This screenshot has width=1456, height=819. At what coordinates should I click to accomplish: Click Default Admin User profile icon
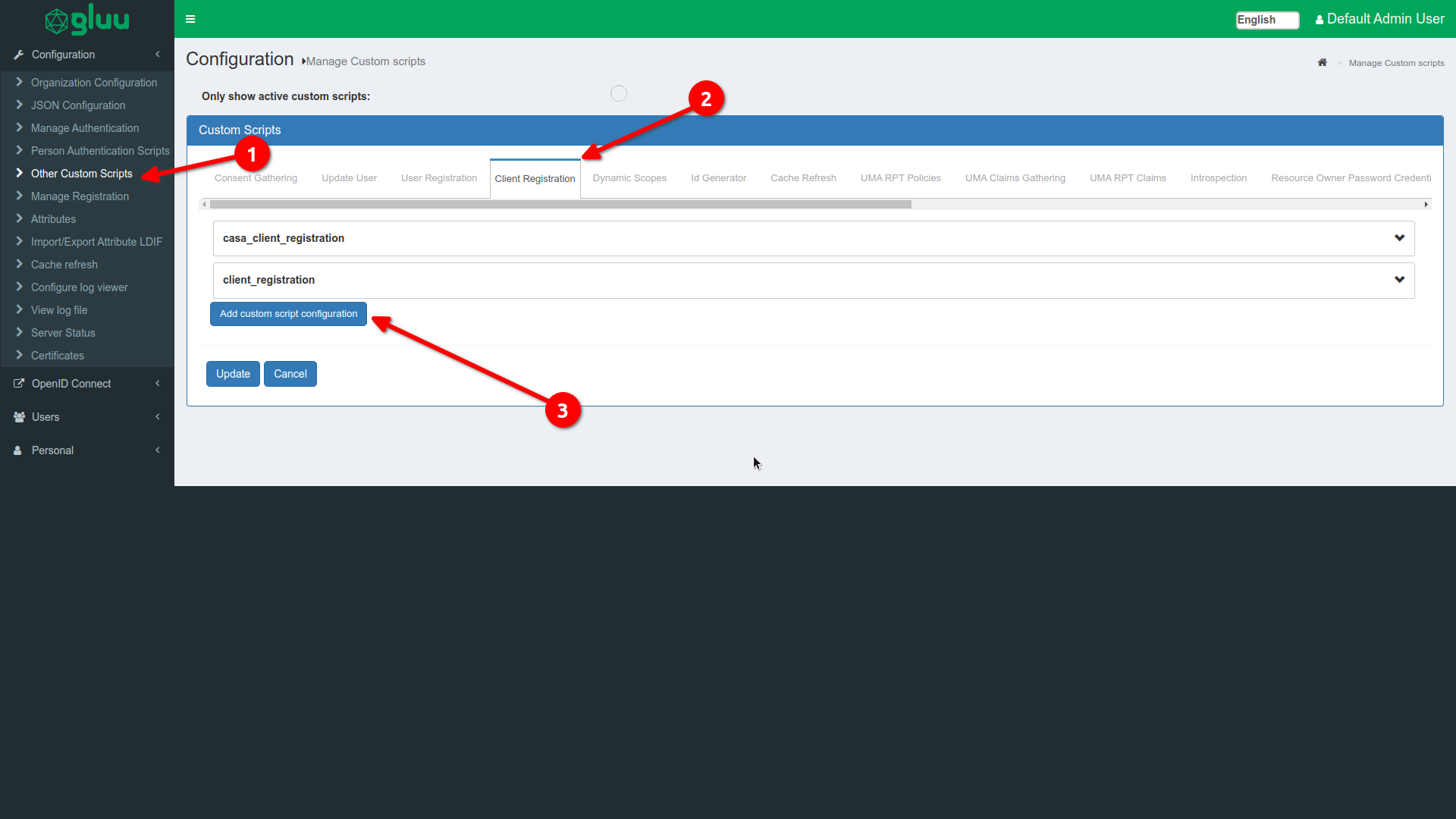(1319, 20)
